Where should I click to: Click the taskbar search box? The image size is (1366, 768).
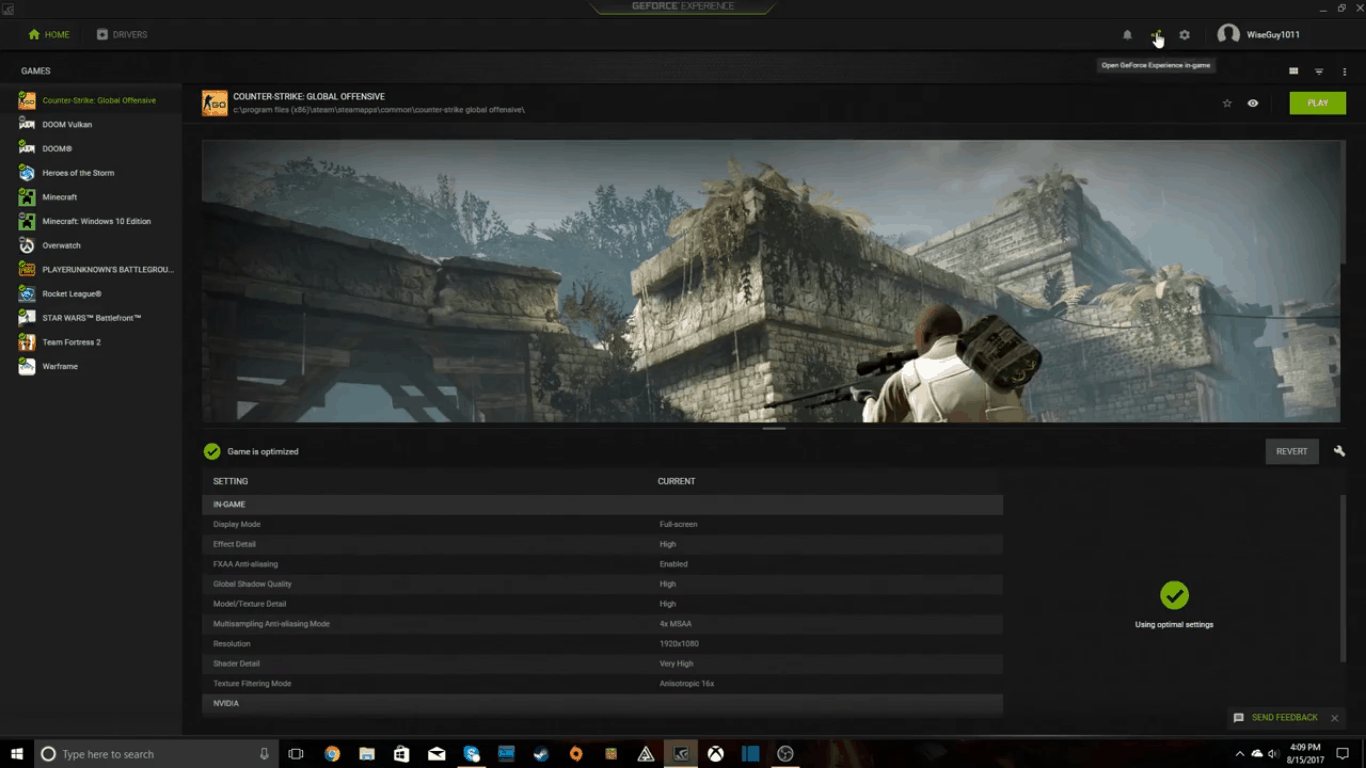156,754
